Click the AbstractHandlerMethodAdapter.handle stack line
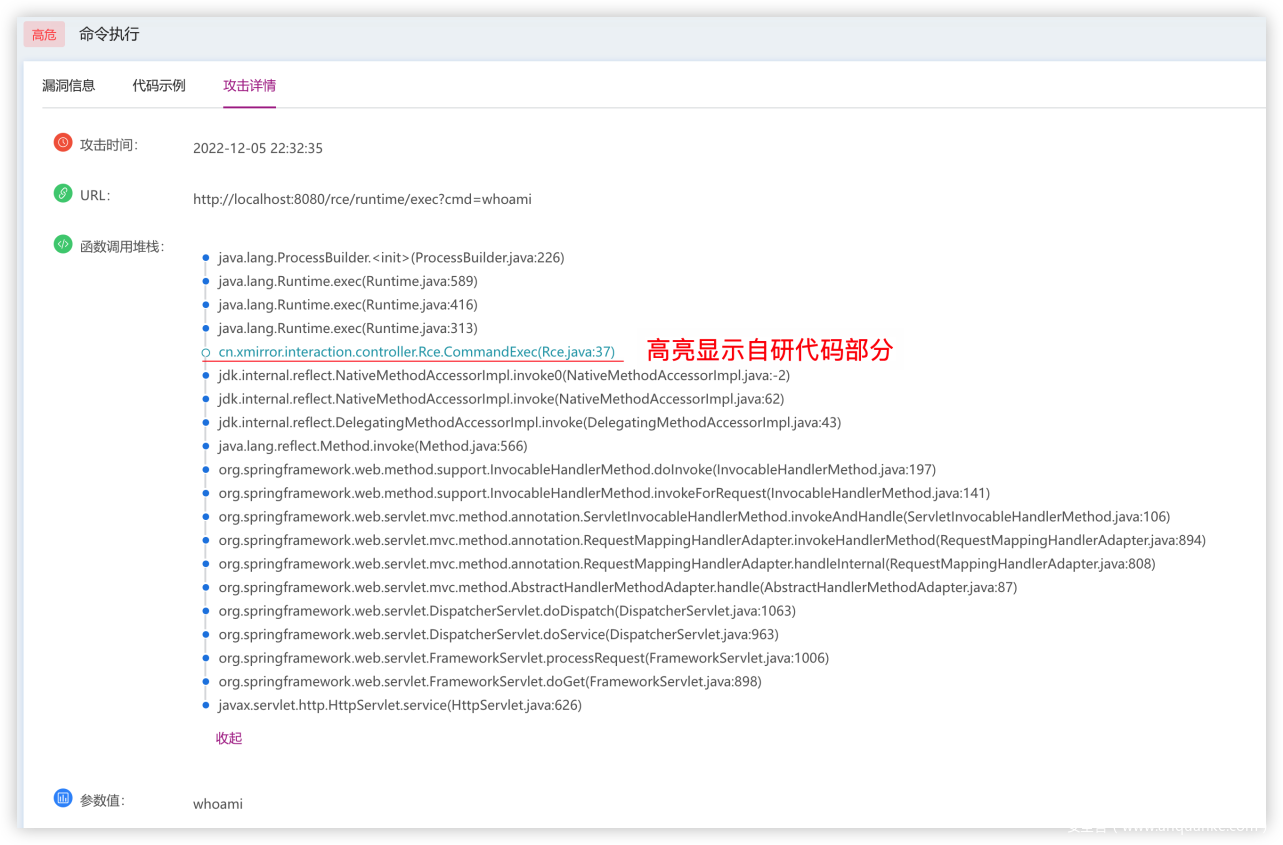 pyautogui.click(x=618, y=587)
